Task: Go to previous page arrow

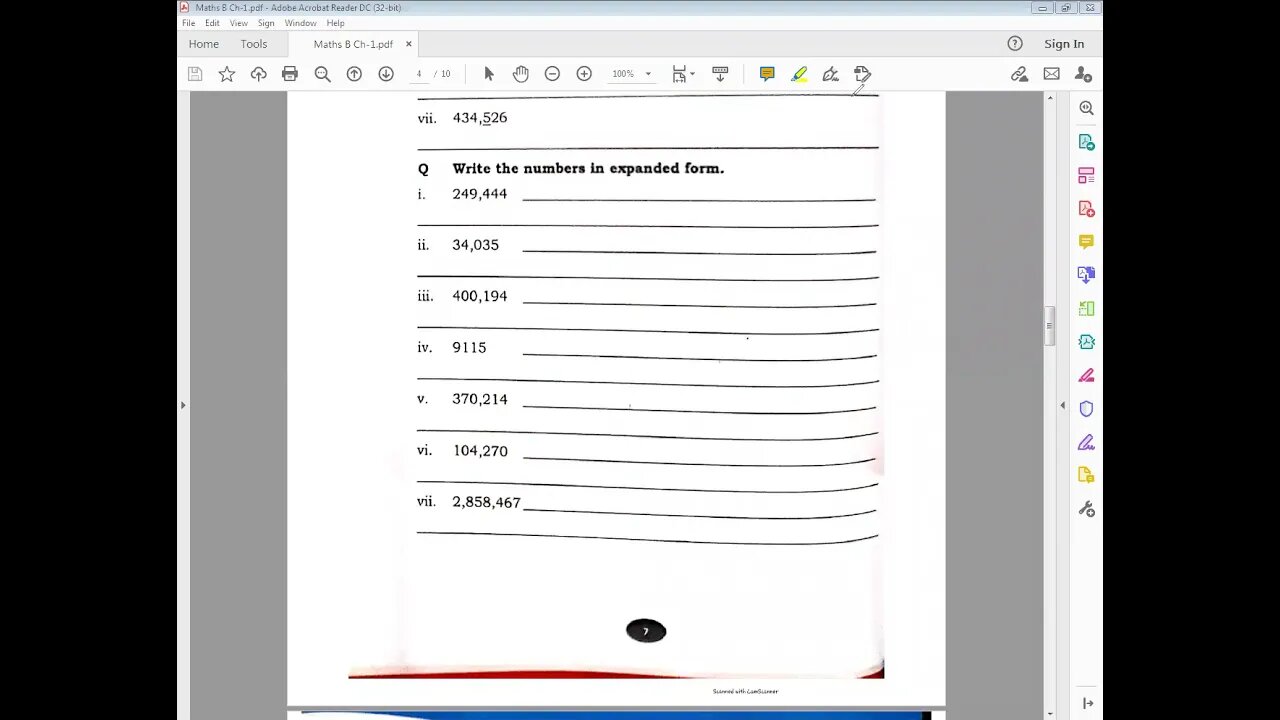Action: 354,74
